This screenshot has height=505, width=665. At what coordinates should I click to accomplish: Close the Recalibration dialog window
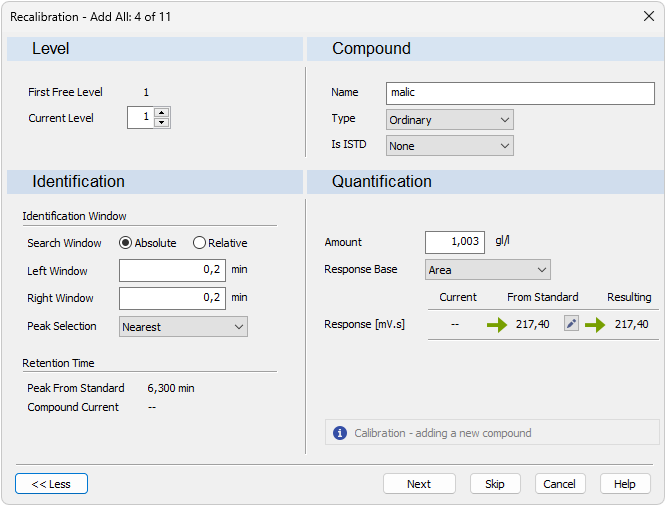pyautogui.click(x=648, y=17)
